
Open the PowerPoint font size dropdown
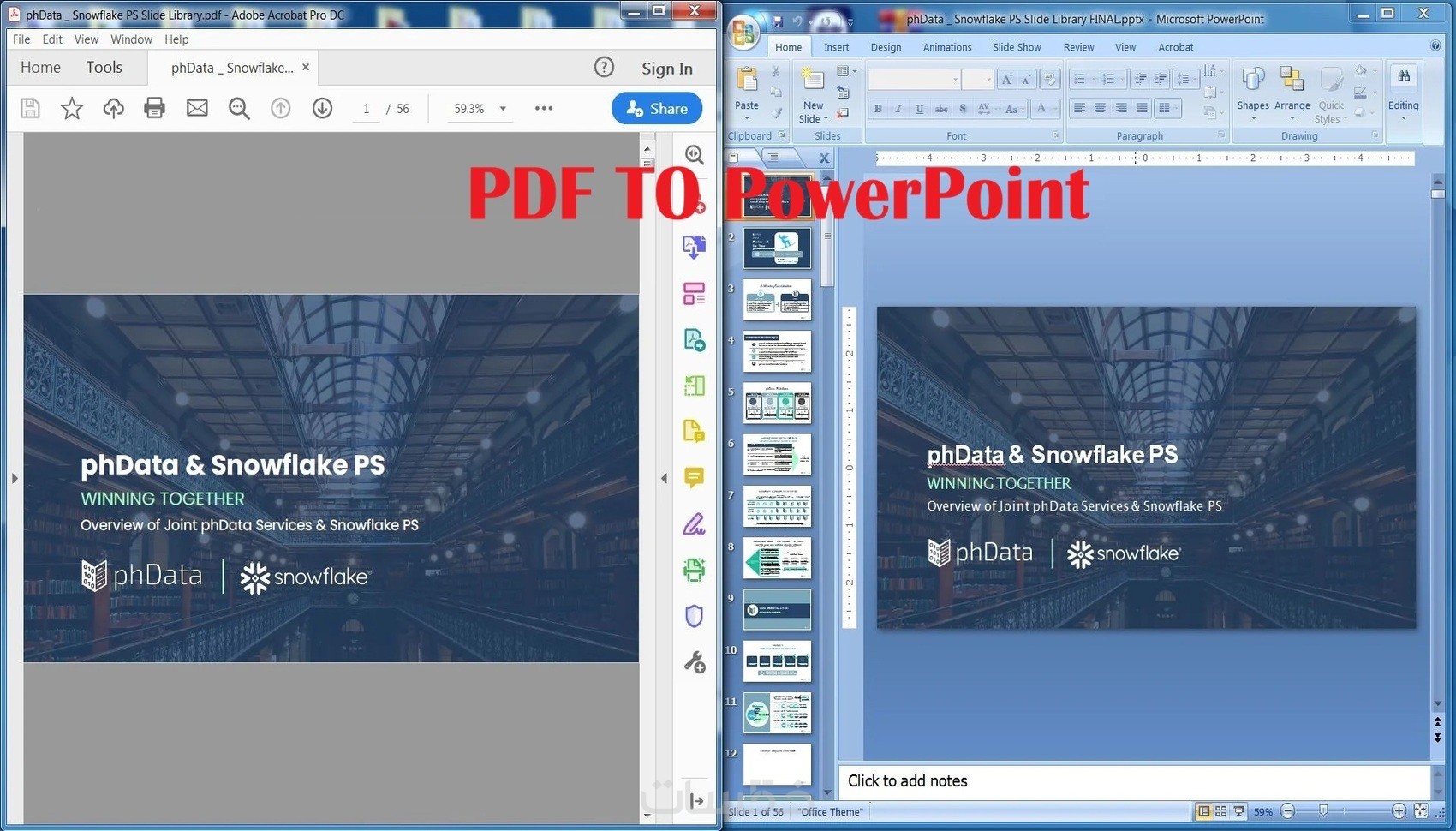[988, 80]
